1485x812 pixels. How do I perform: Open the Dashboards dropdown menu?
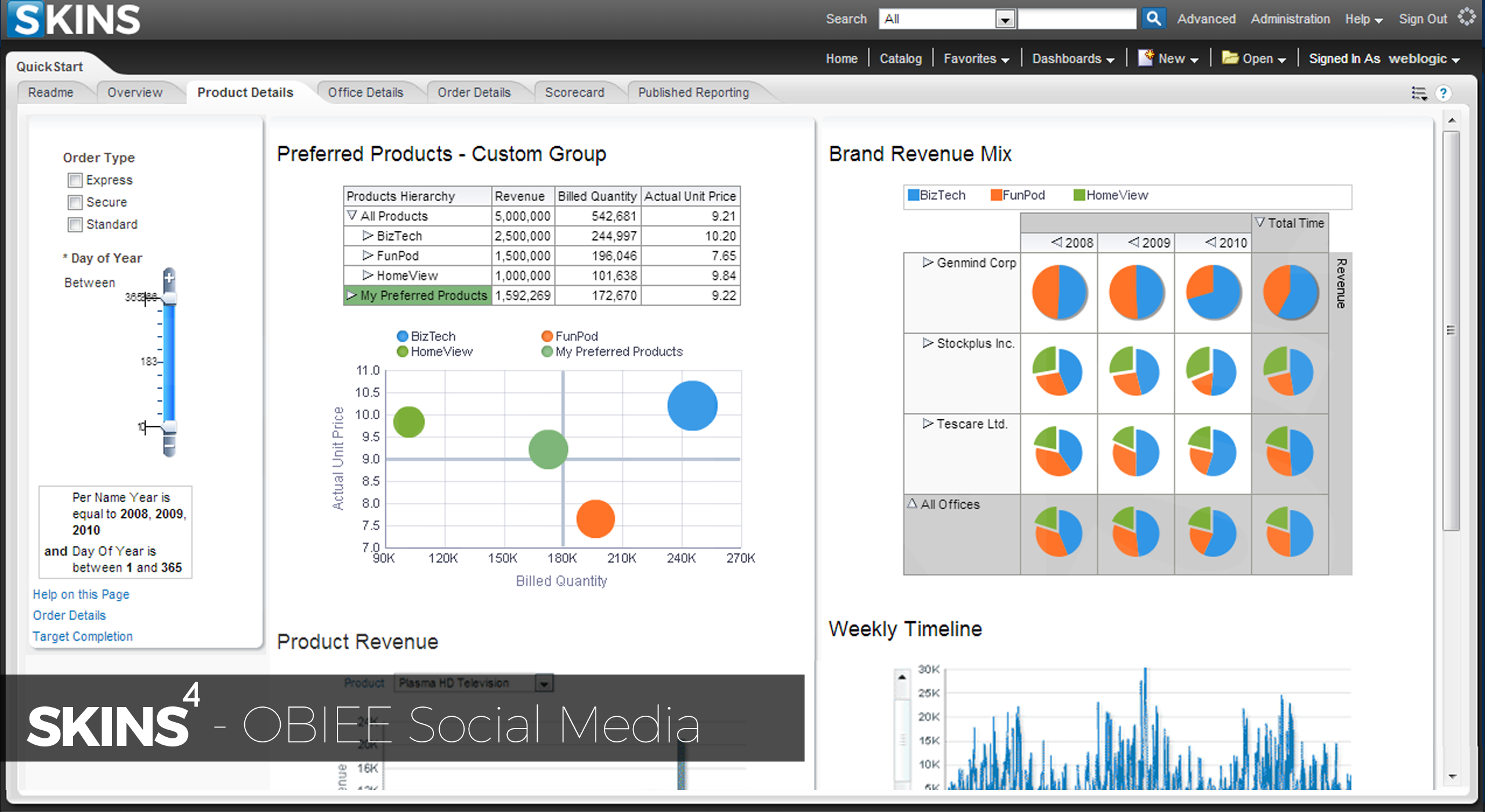[1073, 59]
